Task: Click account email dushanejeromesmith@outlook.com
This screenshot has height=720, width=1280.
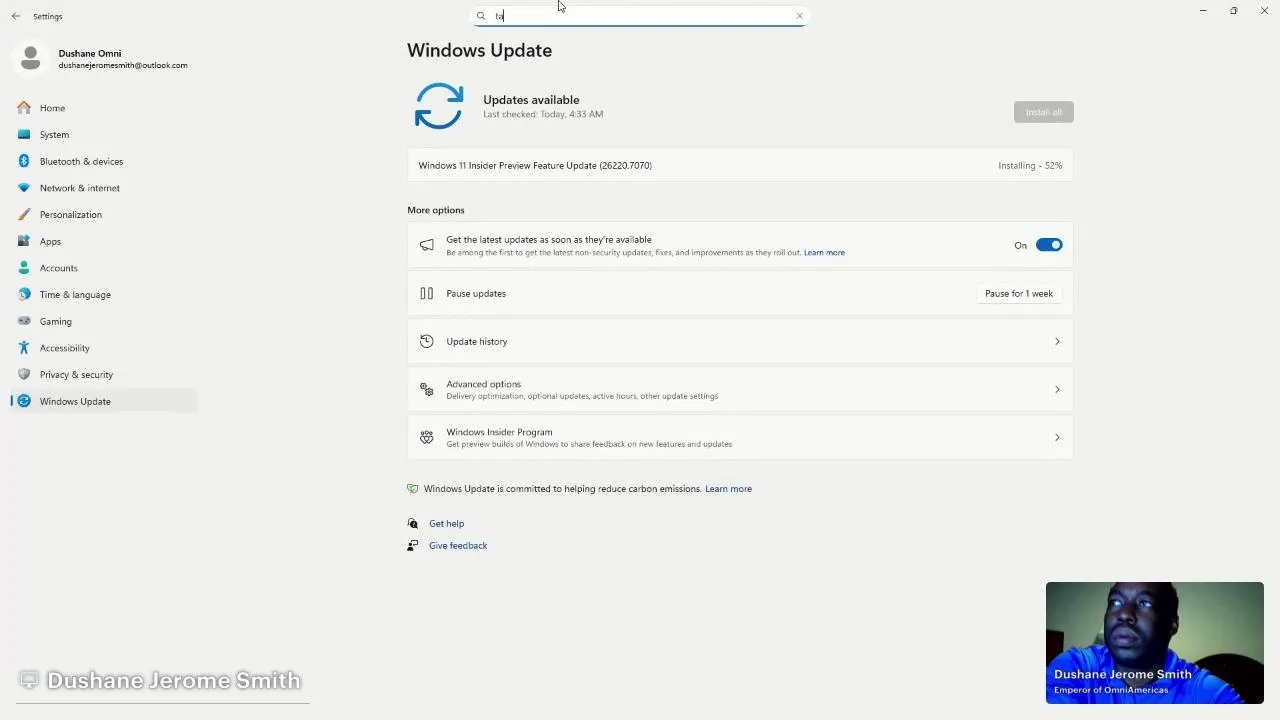Action: (x=123, y=65)
